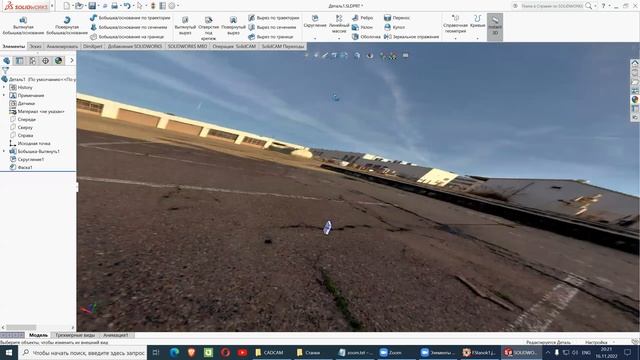Select Ребро (Rib) tool
Viewport: 640px width, 360px height.
[x=362, y=18]
